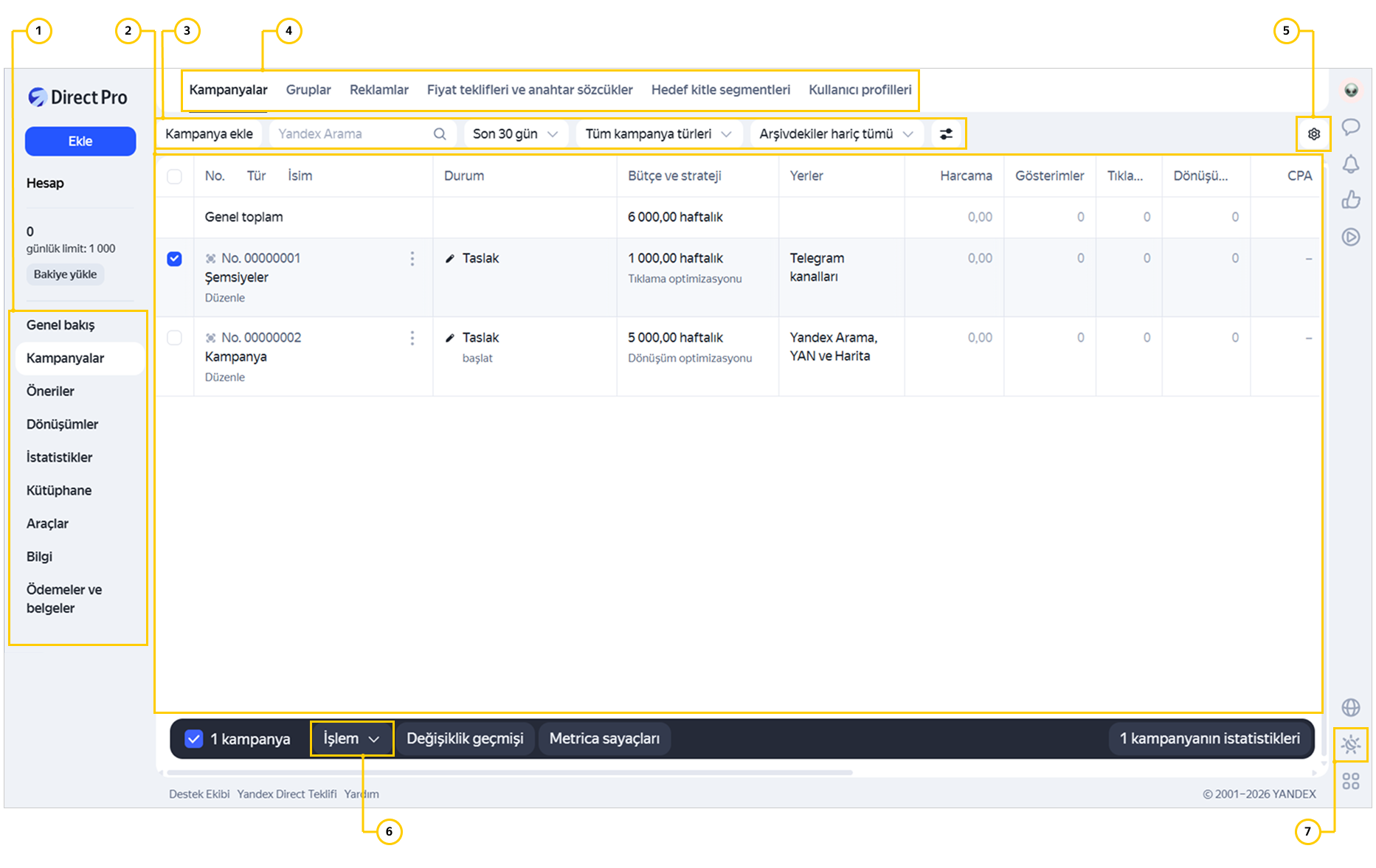Open the "Arşivdekiler hariç tümü" dropdown
Viewport: 1376px width, 868px height.
(837, 134)
